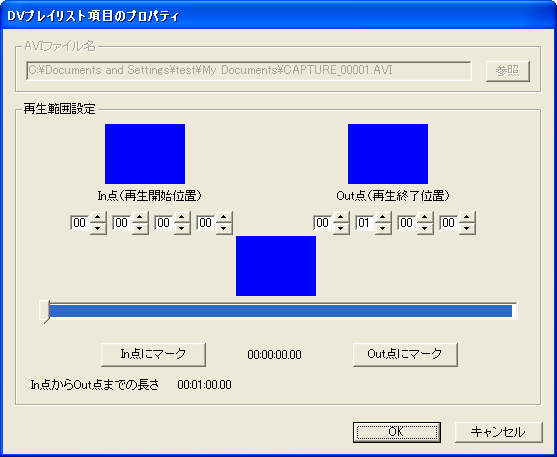Click the Out点にマーク button
Image resolution: width=557 pixels, height=457 pixels.
405,354
